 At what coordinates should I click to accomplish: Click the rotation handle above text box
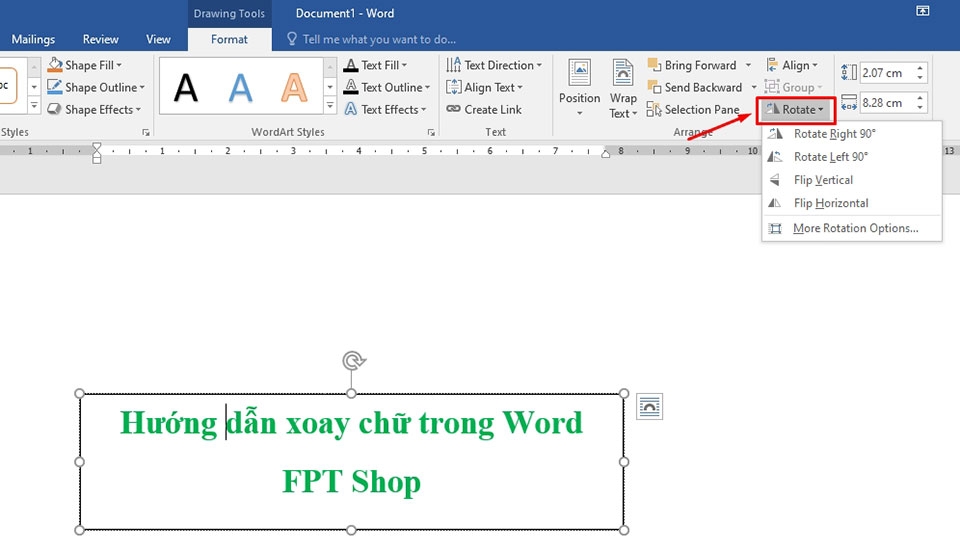click(353, 361)
